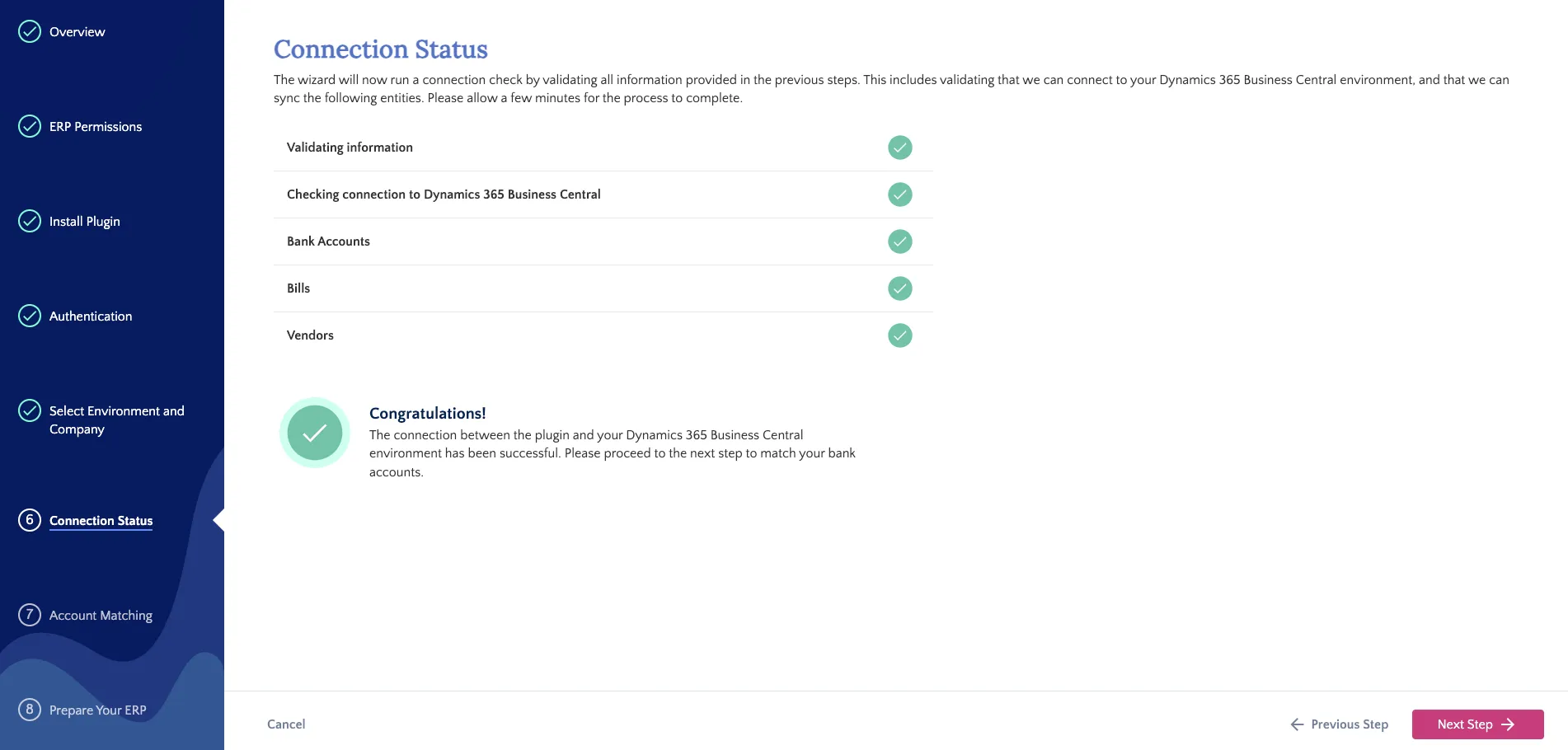Navigate to the Authentication step
This screenshot has width=1568, height=750.
tap(91, 316)
